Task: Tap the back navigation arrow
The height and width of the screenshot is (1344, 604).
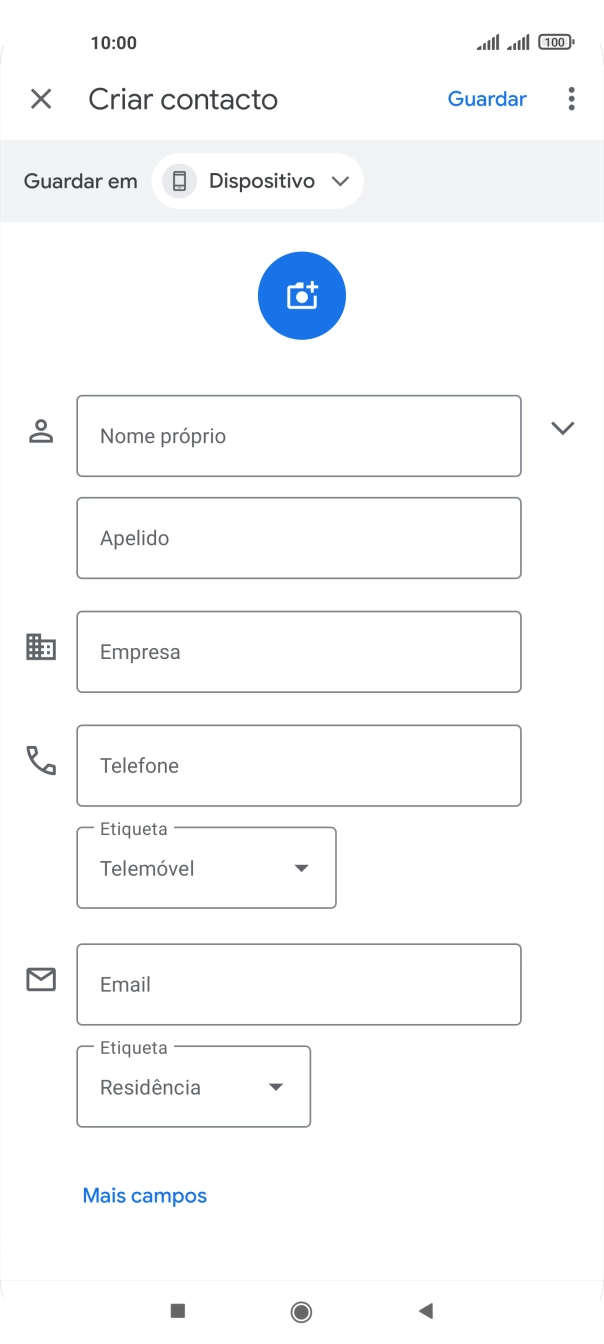Action: (426, 1311)
